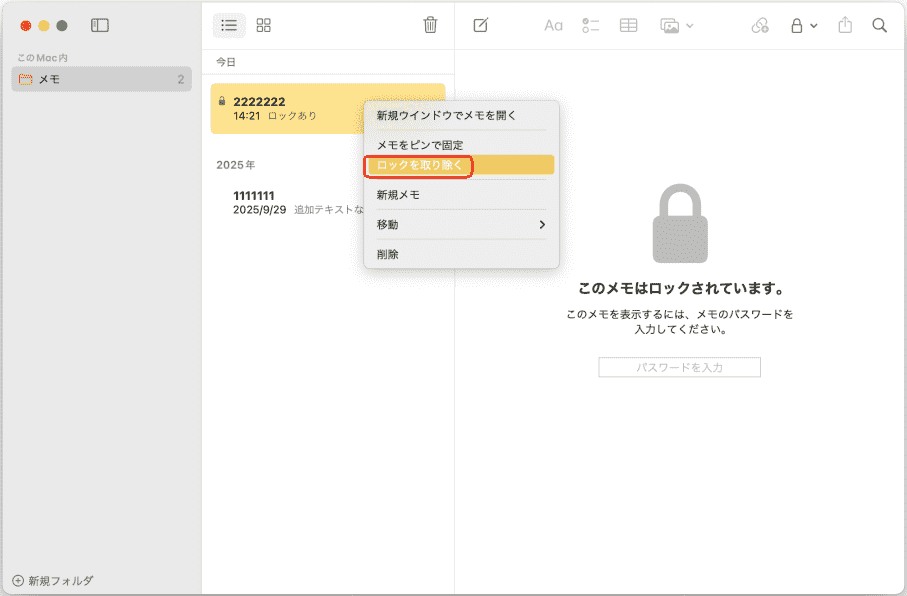Image resolution: width=907 pixels, height=596 pixels.
Task: Expand the '移動' submenu
Action: [x=460, y=225]
